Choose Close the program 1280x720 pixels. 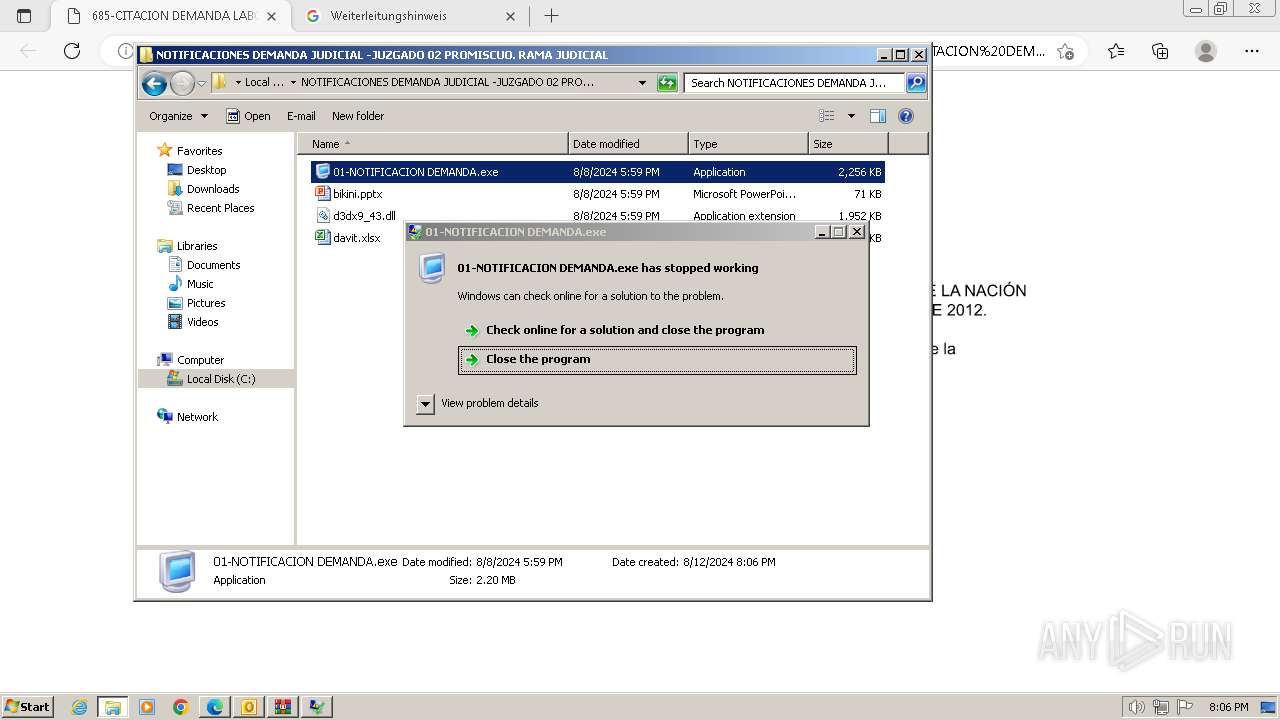click(x=657, y=360)
